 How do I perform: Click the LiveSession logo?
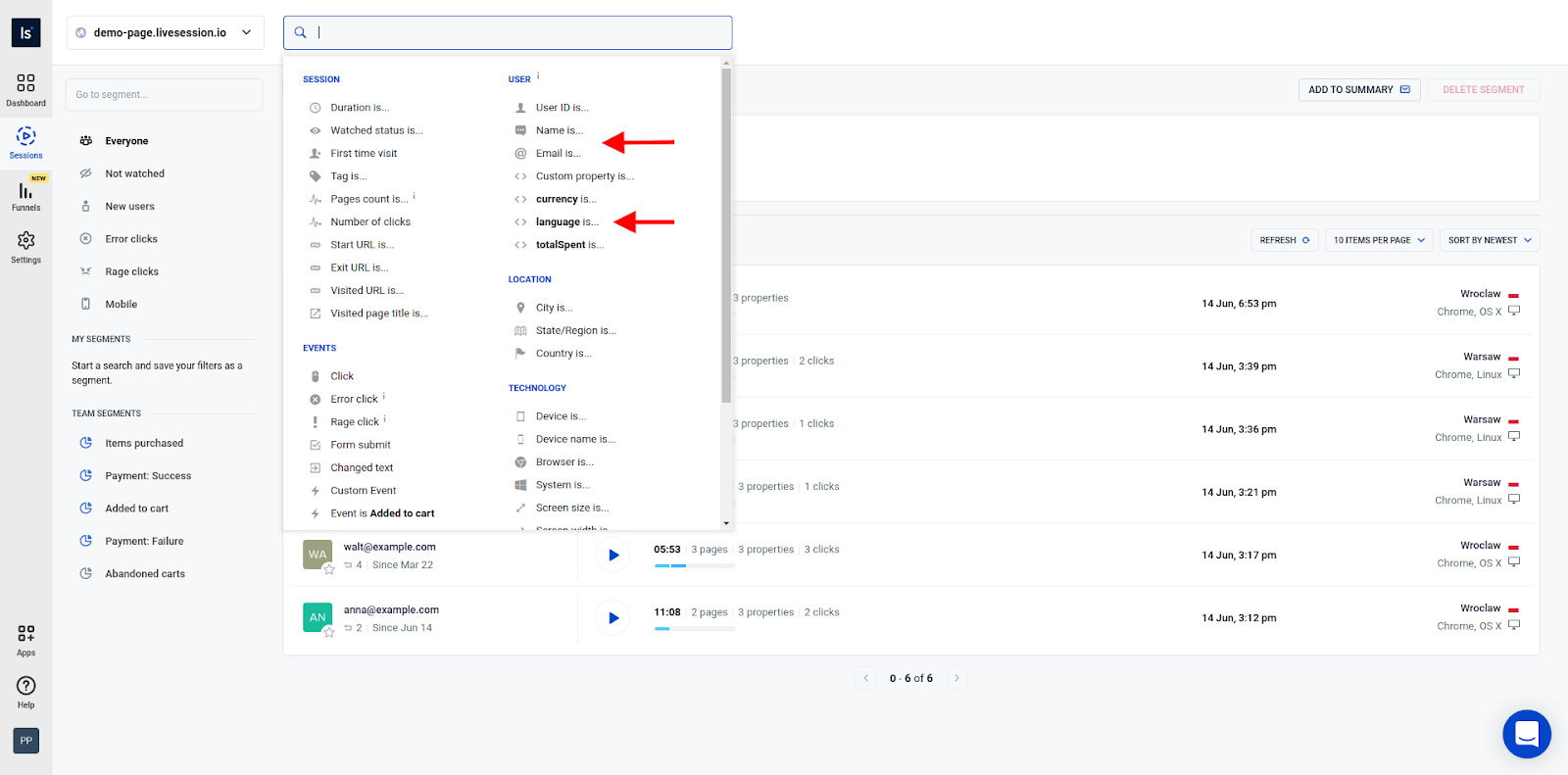tap(26, 32)
